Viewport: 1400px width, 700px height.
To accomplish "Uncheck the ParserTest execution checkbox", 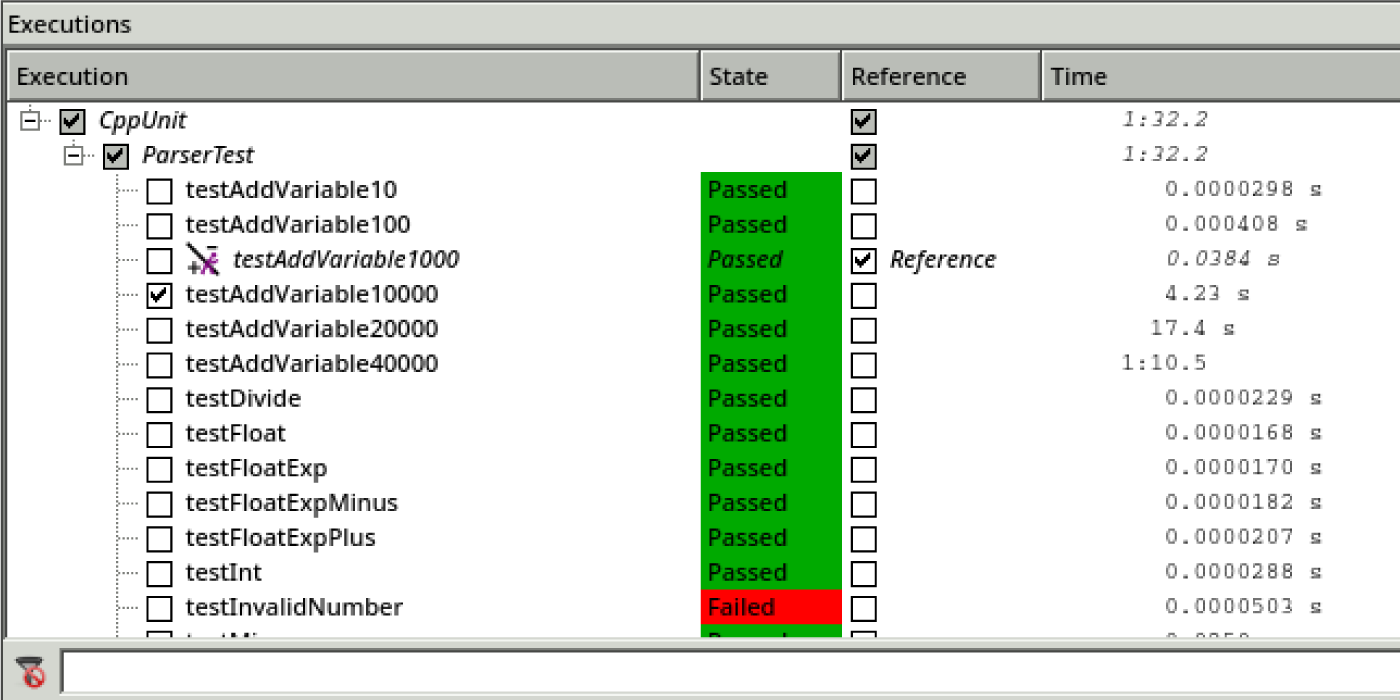I will point(116,156).
